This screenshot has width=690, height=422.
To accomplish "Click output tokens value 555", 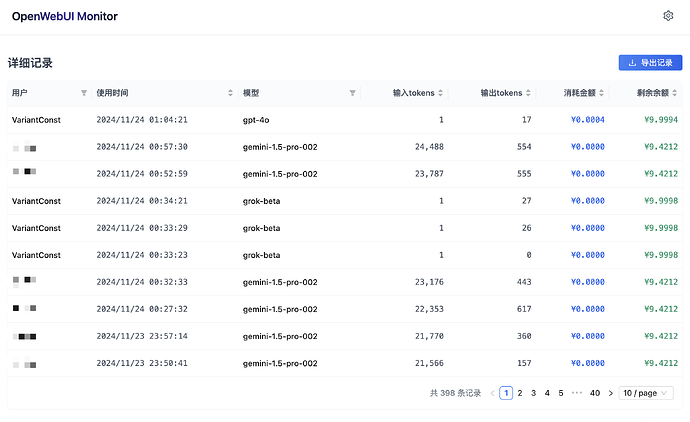I will tap(524, 174).
